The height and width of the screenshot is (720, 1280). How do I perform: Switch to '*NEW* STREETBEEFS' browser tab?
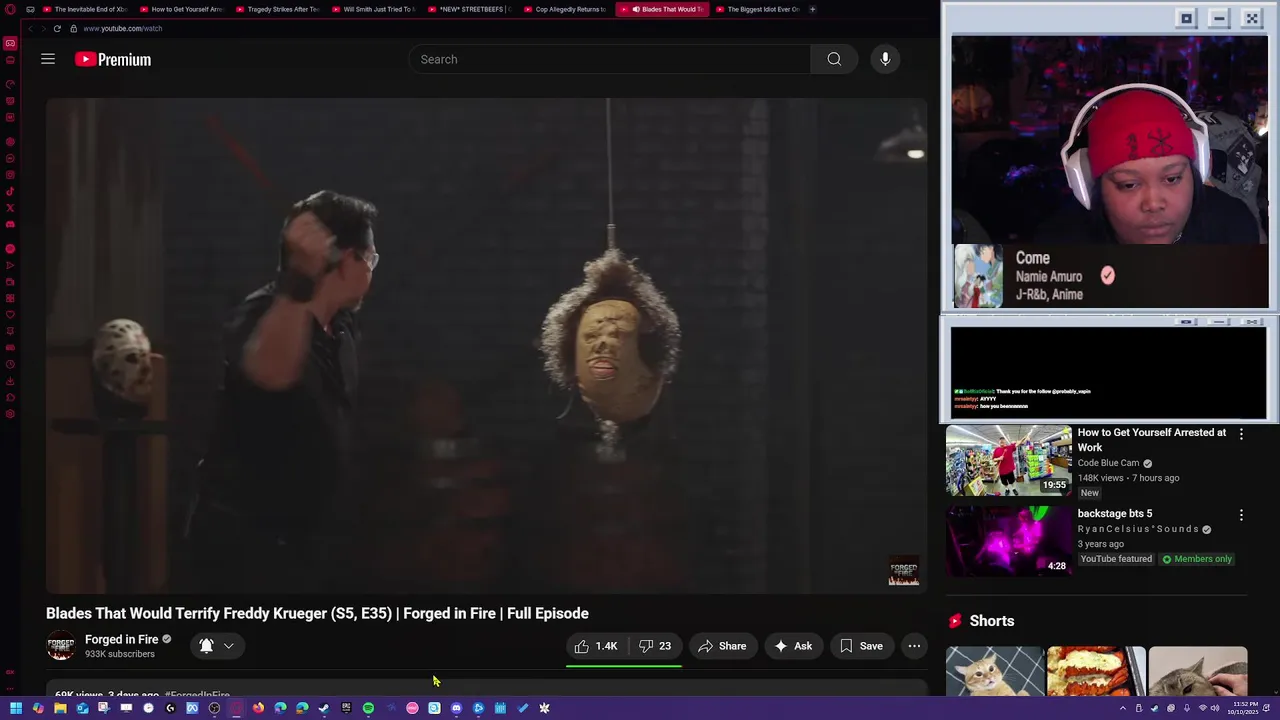click(x=469, y=9)
